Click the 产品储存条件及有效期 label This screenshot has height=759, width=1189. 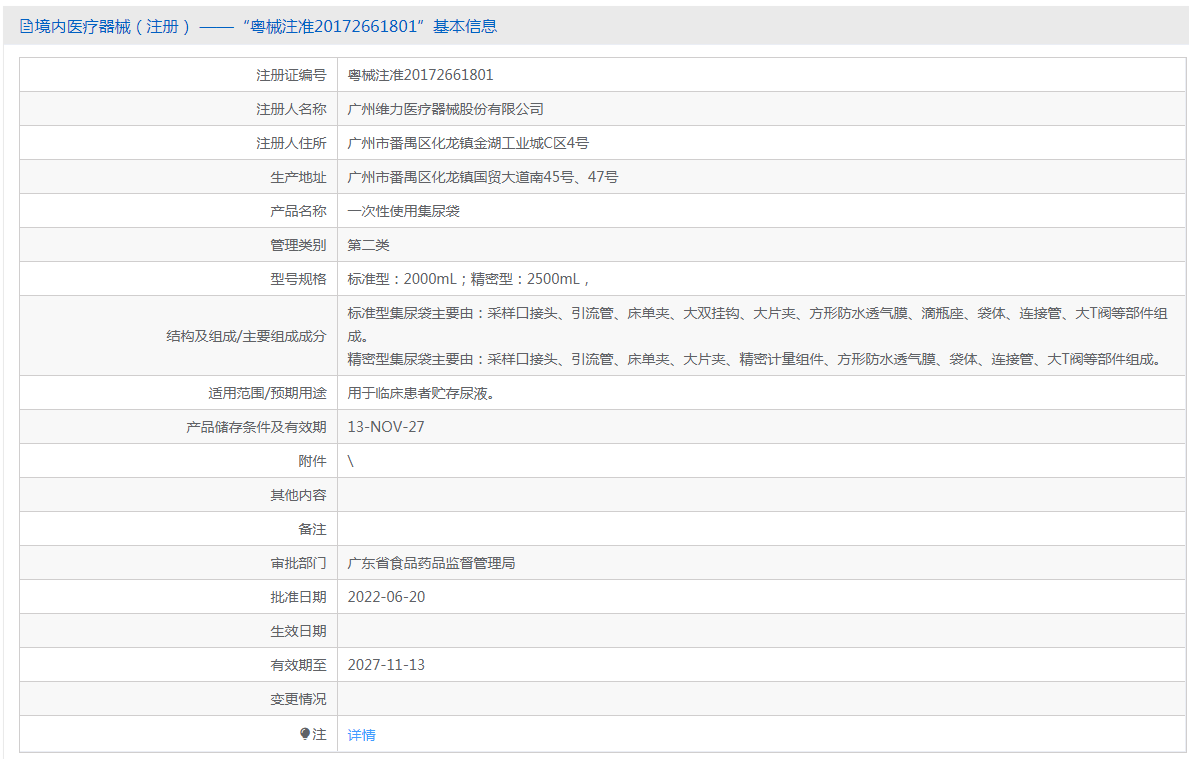coord(256,428)
